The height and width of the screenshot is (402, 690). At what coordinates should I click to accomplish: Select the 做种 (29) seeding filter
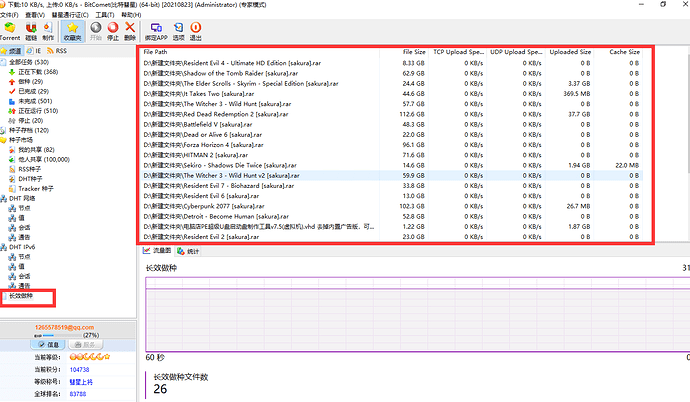coord(26,81)
